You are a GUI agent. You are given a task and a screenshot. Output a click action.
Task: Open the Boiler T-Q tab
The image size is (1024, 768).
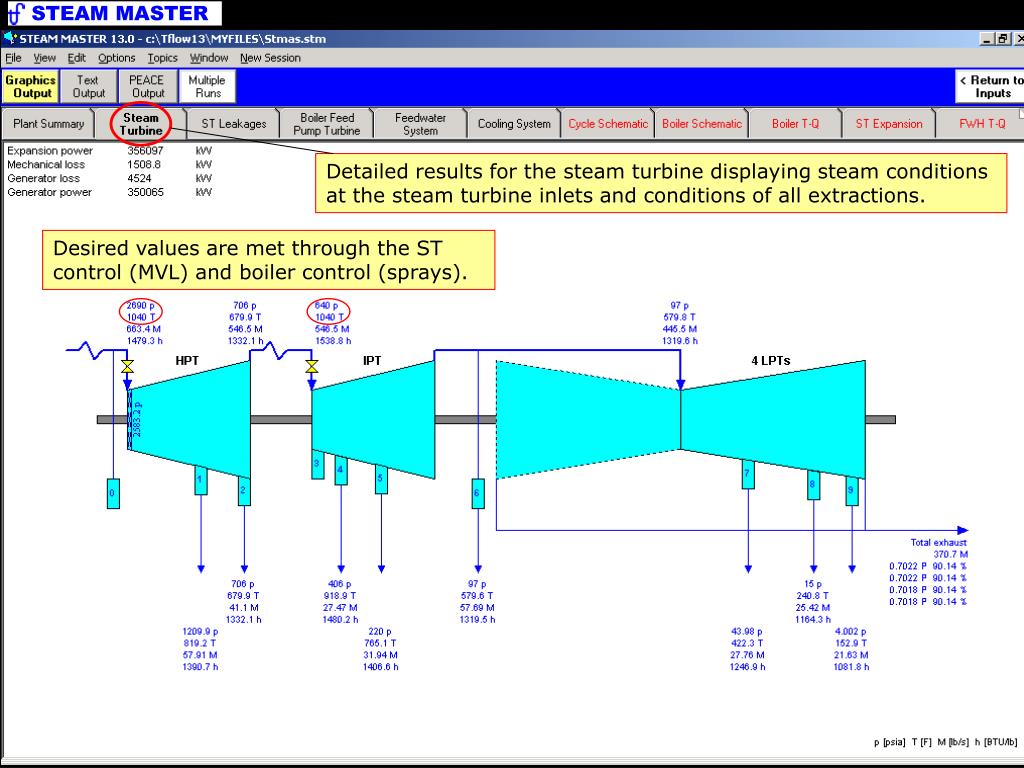(795, 123)
